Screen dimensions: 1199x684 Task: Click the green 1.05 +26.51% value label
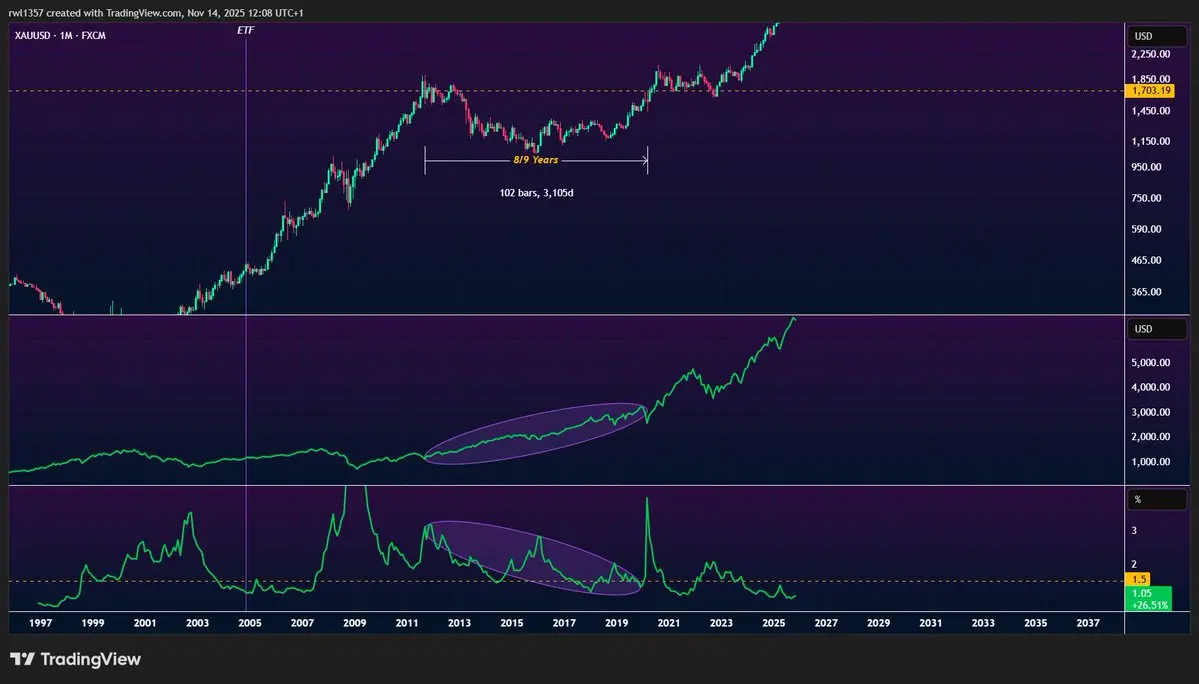click(x=1149, y=598)
